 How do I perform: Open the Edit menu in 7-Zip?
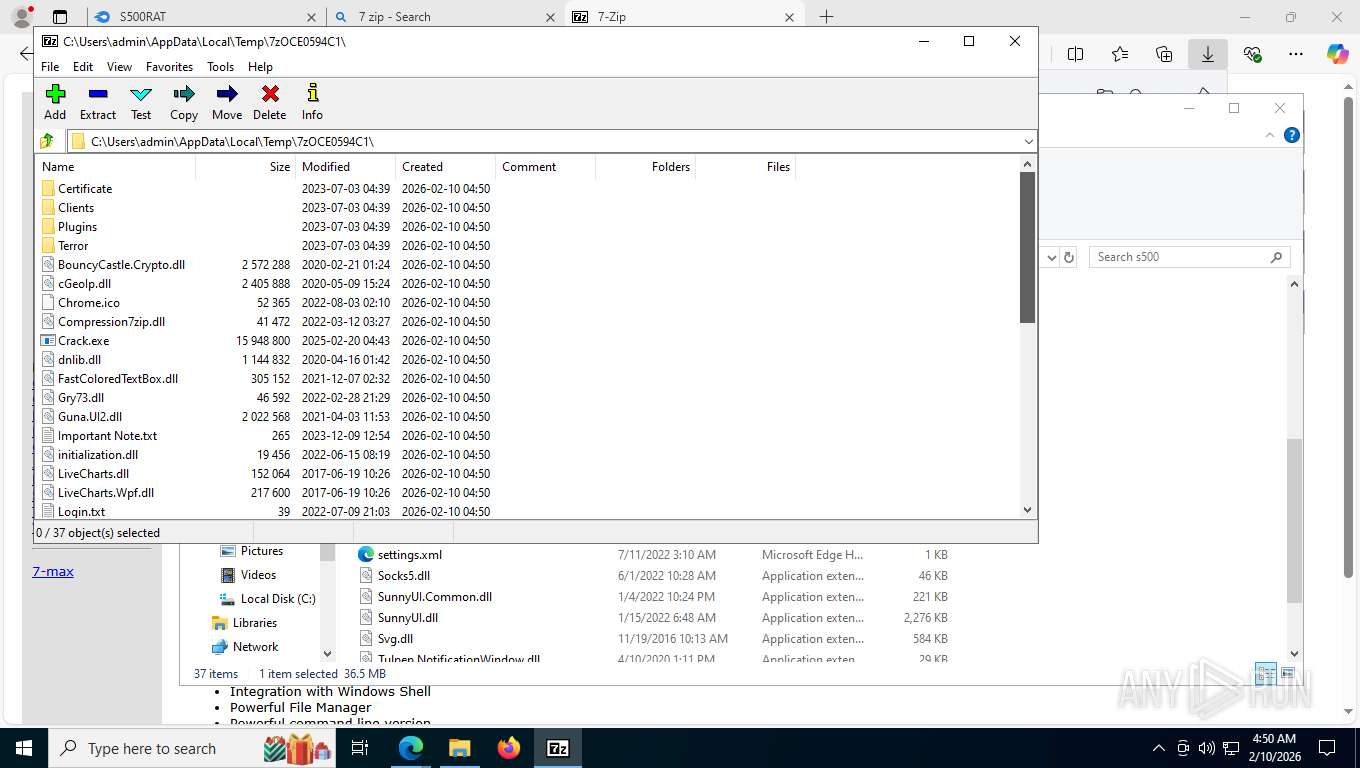[83, 67]
